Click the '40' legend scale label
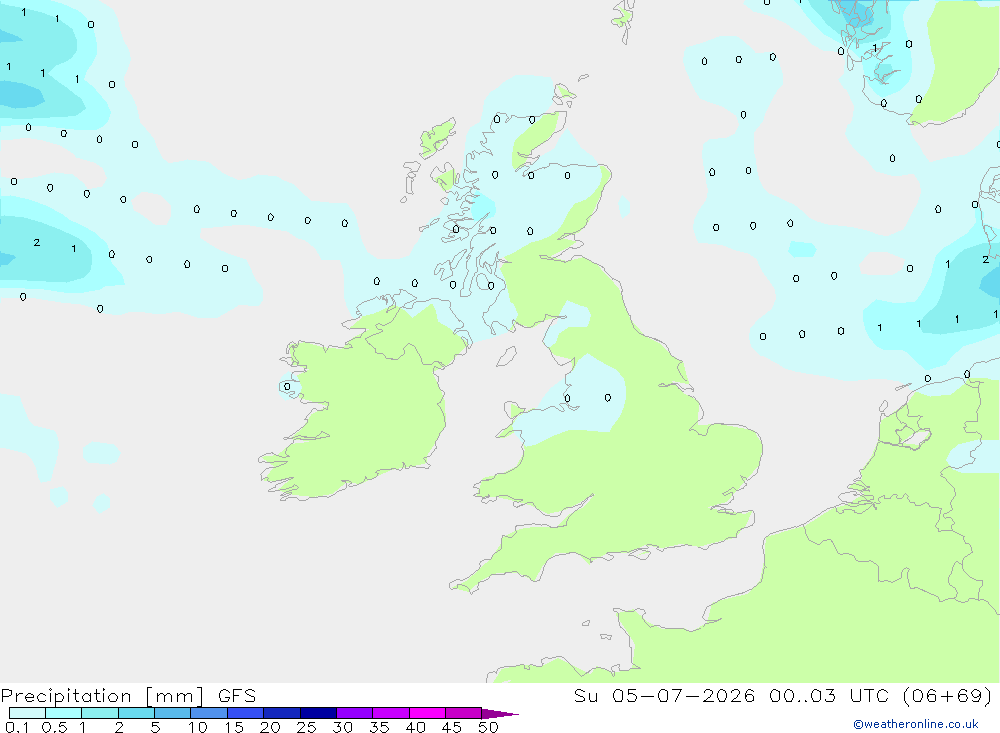1000x733 pixels. coord(416,727)
